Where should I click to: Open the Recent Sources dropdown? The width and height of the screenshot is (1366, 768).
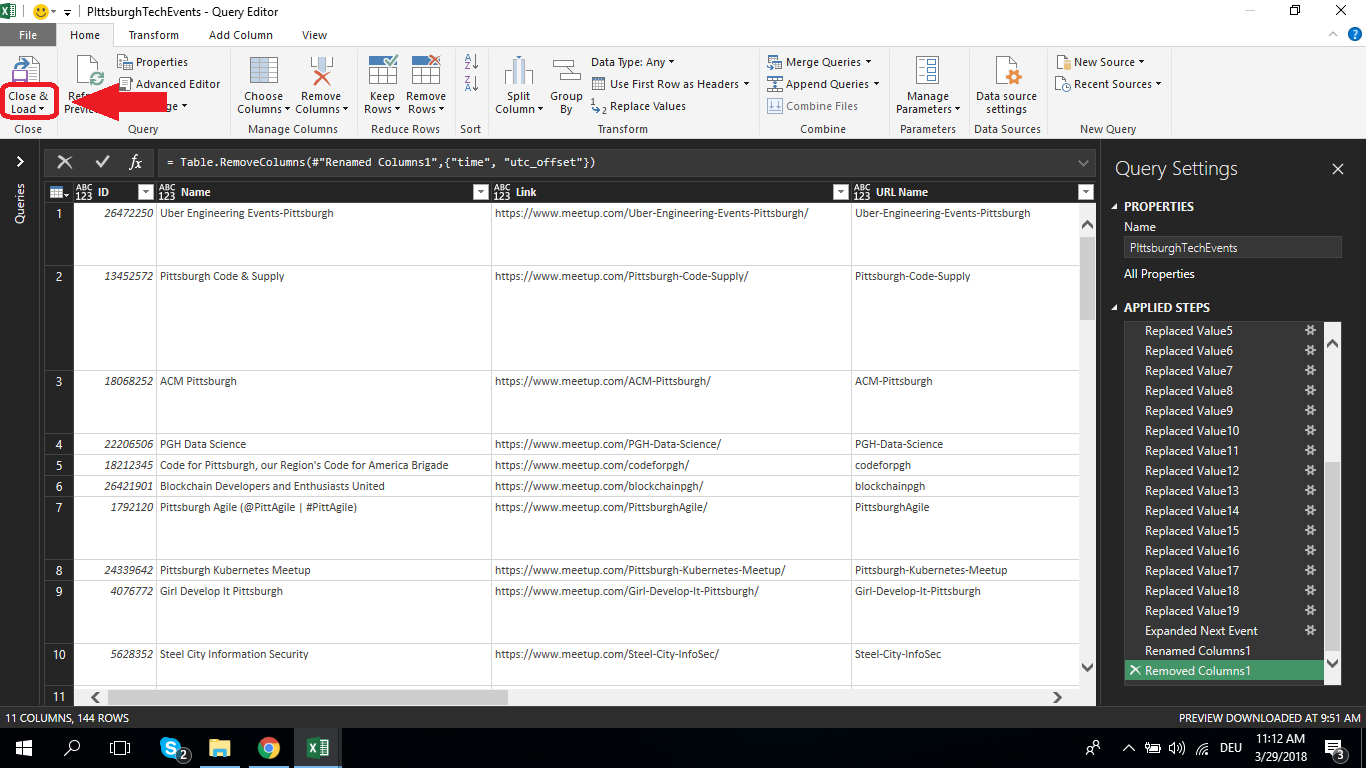tap(1108, 84)
